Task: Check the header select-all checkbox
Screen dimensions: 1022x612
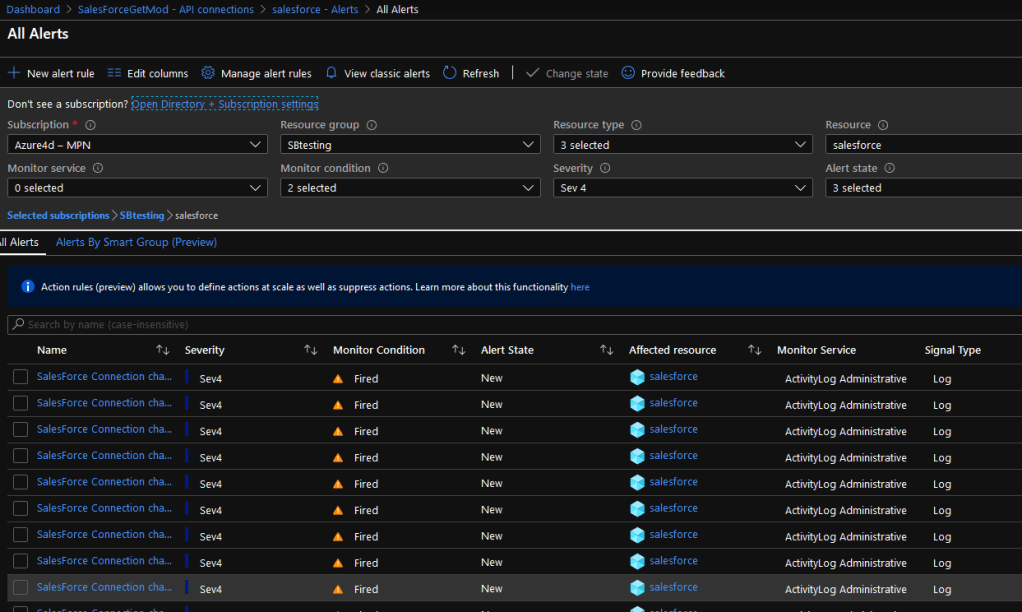Action: tap(20, 350)
